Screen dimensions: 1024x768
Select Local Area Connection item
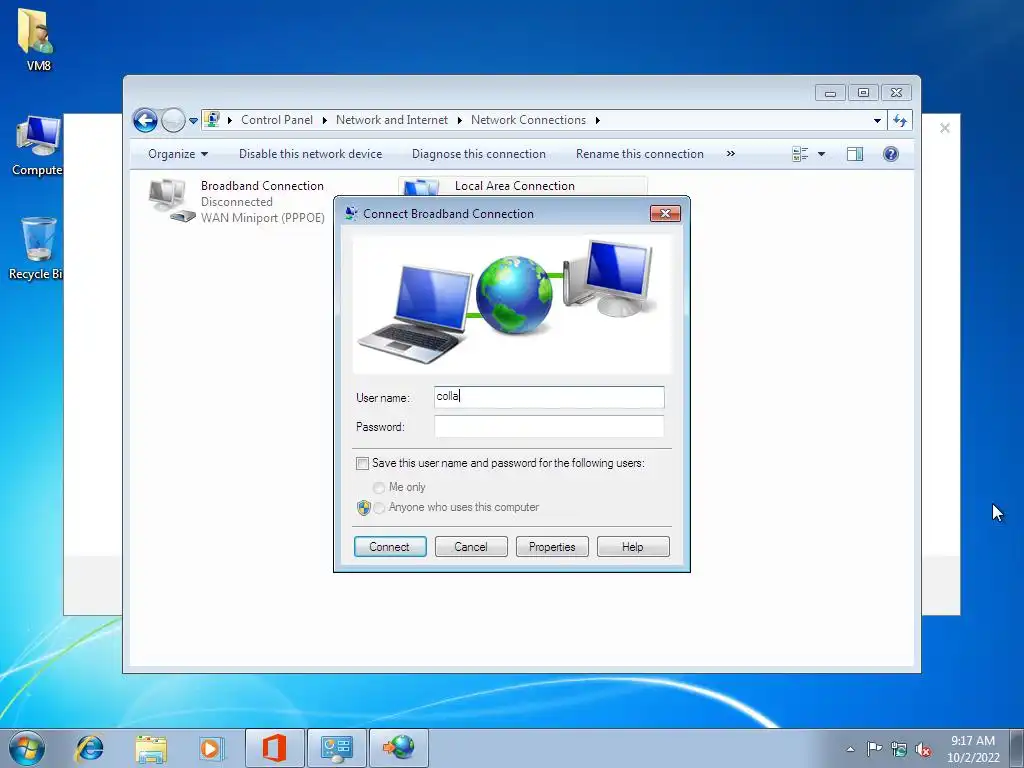pyautogui.click(x=522, y=186)
